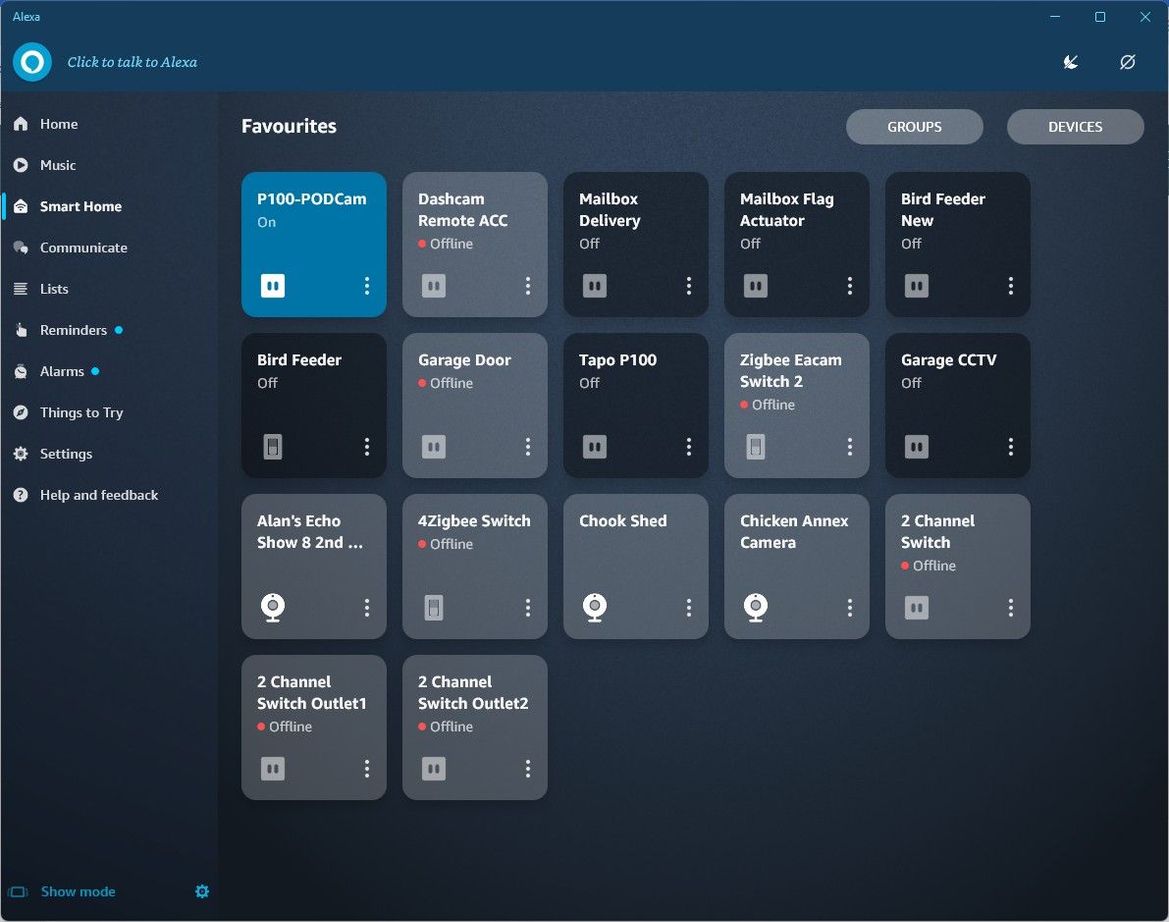Image resolution: width=1169 pixels, height=922 pixels.
Task: Click the Chook Shed camera icon
Action: pyautogui.click(x=595, y=607)
